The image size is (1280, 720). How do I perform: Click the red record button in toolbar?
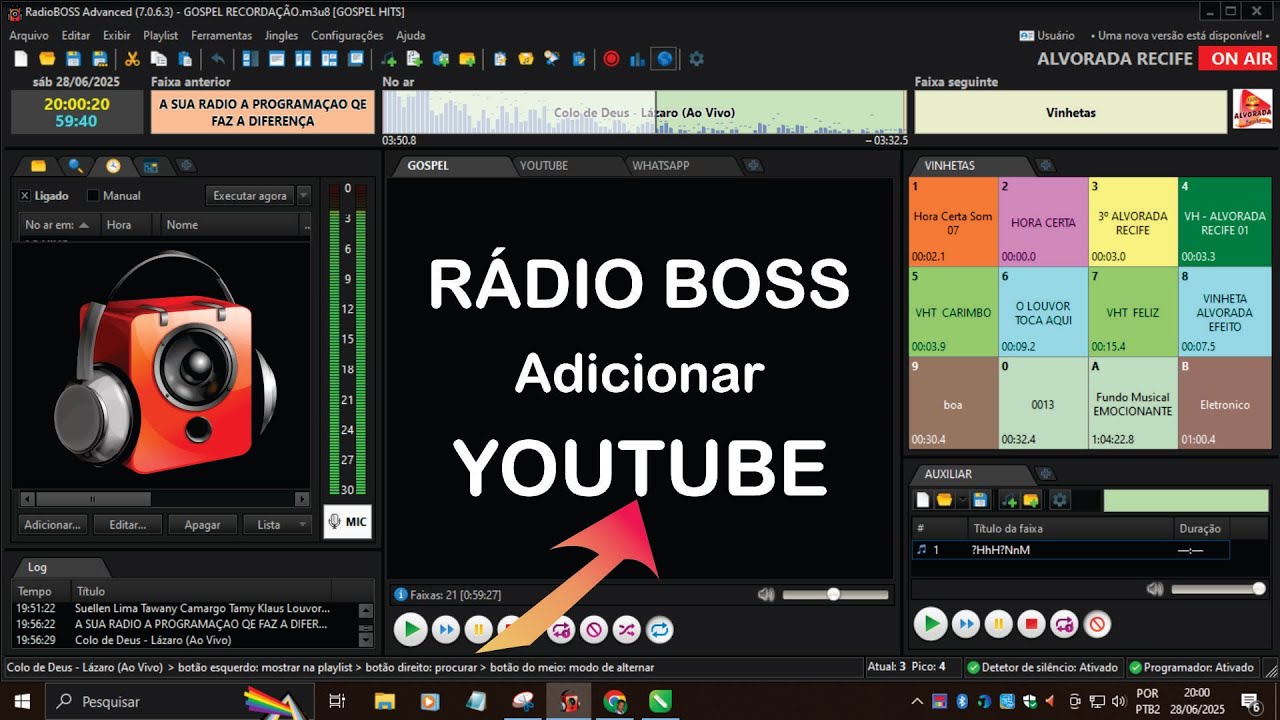pyautogui.click(x=611, y=59)
